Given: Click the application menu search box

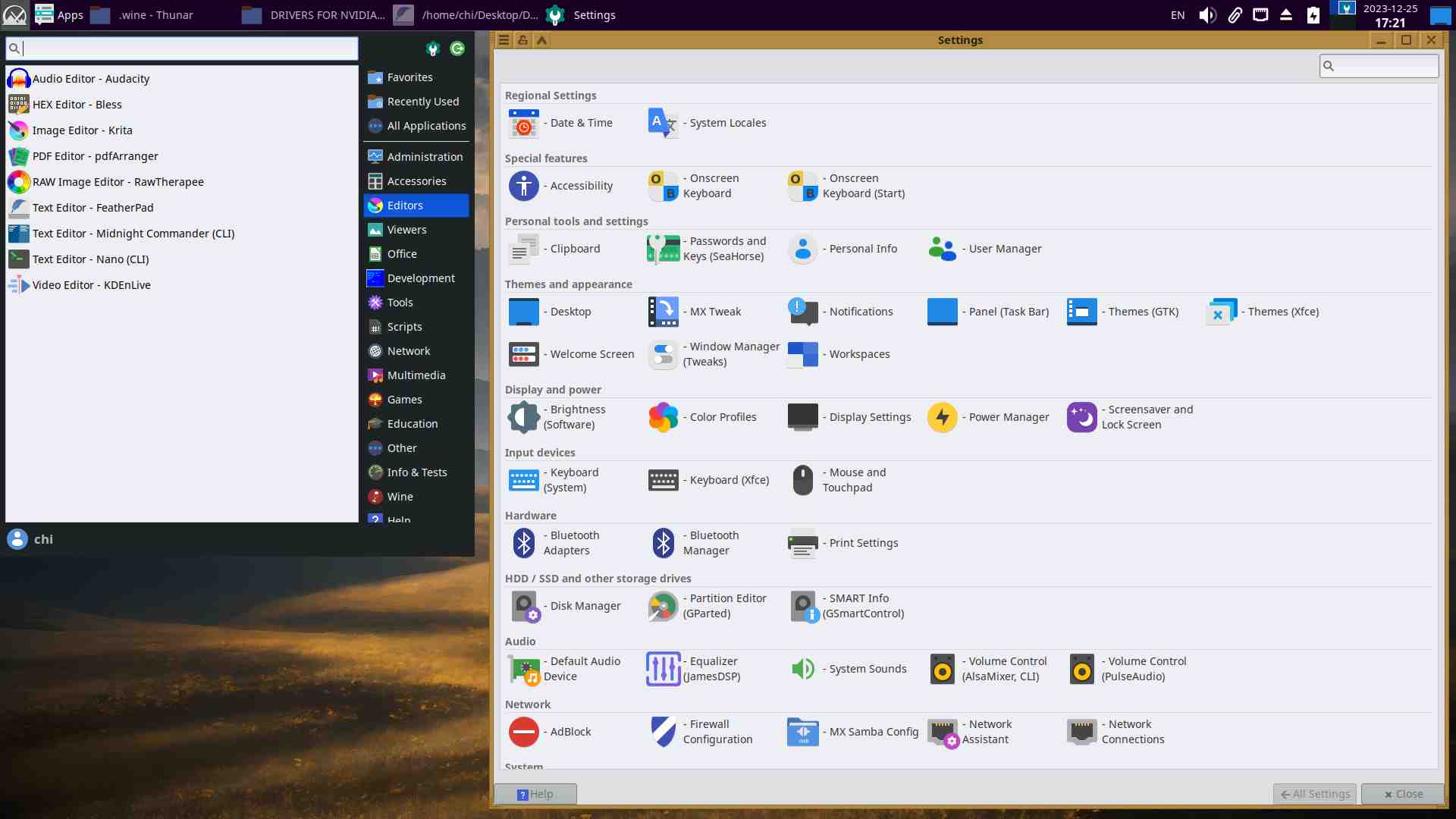Looking at the screenshot, I should tap(182, 49).
